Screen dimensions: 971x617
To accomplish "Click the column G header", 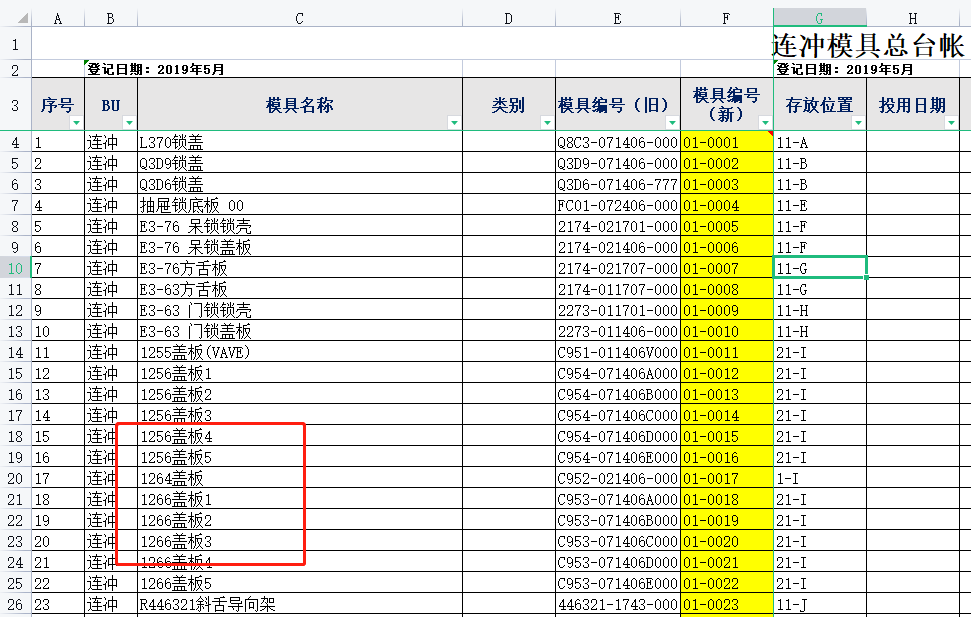I will point(819,18).
